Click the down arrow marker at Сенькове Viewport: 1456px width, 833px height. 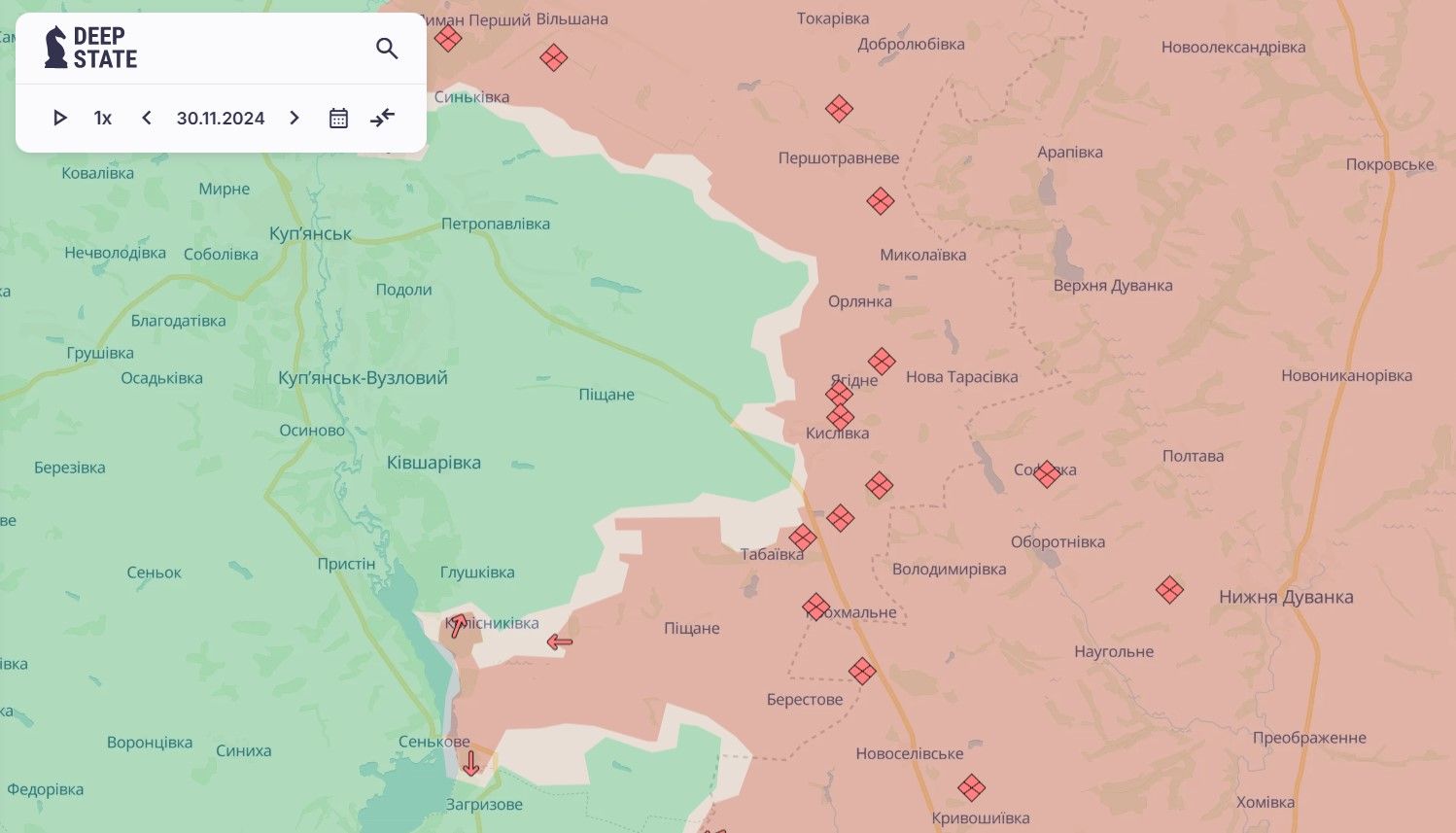click(471, 764)
